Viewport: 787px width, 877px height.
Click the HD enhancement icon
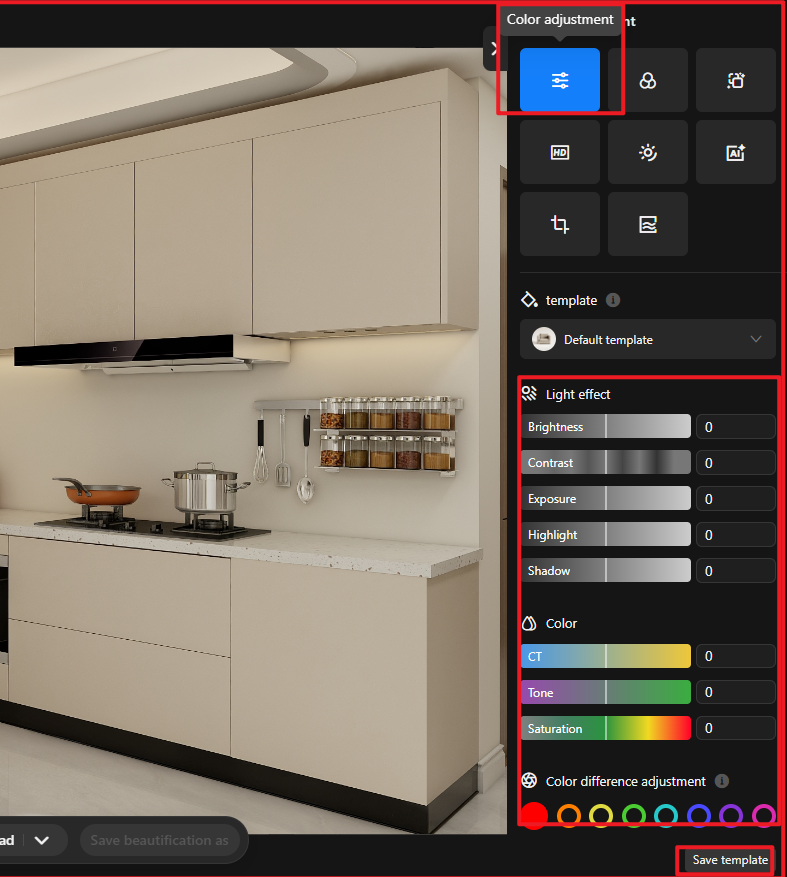click(559, 152)
